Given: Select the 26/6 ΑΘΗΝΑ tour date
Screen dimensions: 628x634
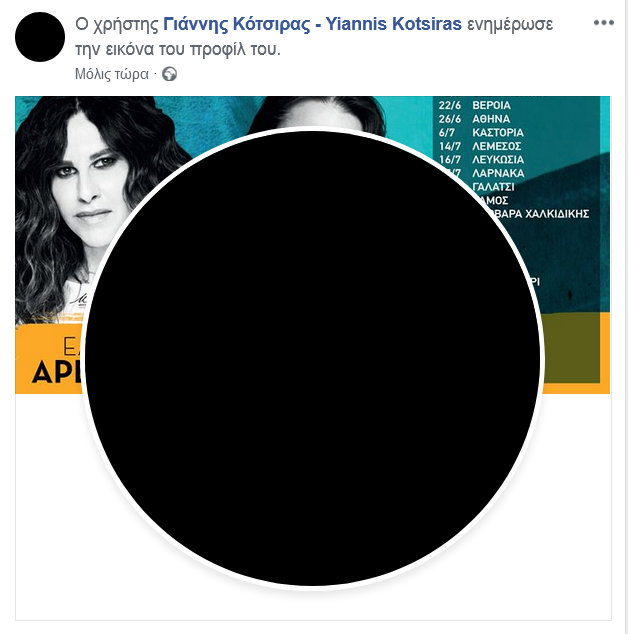Looking at the screenshot, I should pyautogui.click(x=474, y=119).
